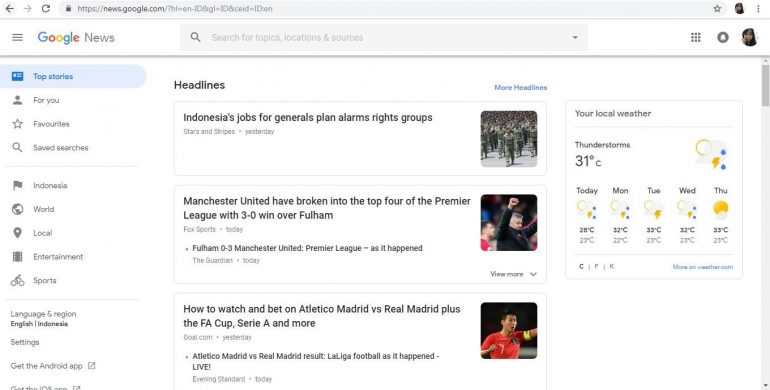Click the Google News logo
This screenshot has width=770, height=390.
[x=76, y=38]
